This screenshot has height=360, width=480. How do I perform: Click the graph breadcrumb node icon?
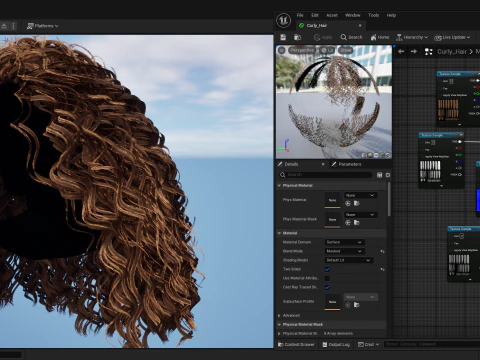[x=428, y=52]
